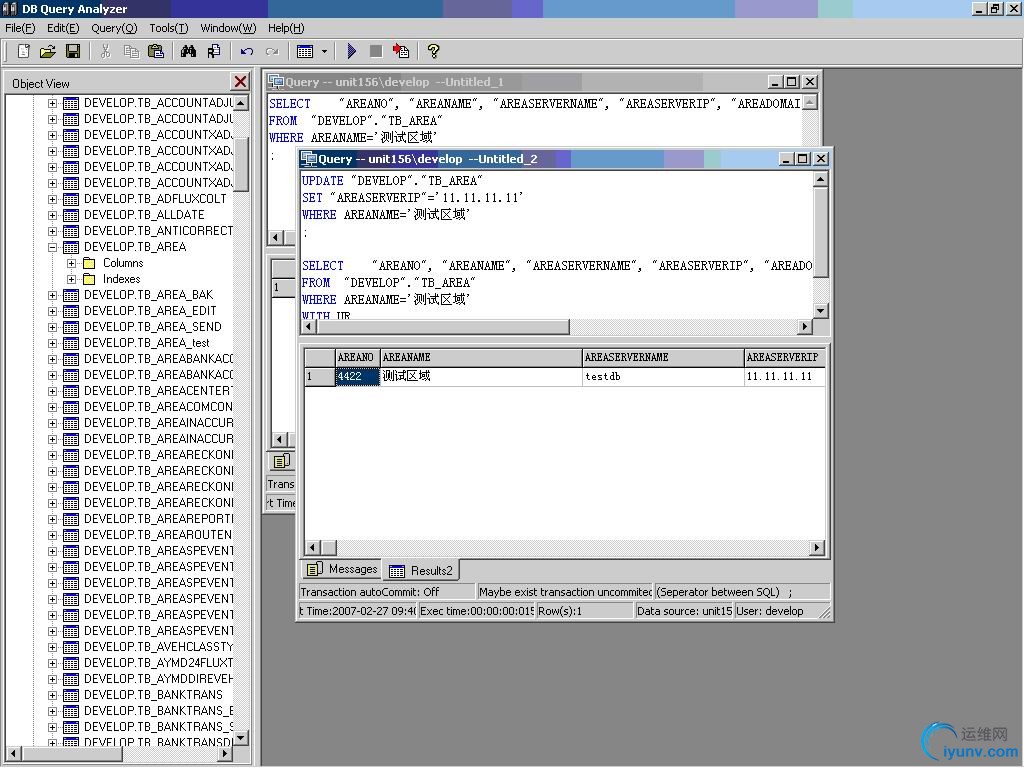Click the Find binoculars icon
Screen dimensions: 1024x768
click(x=188, y=51)
